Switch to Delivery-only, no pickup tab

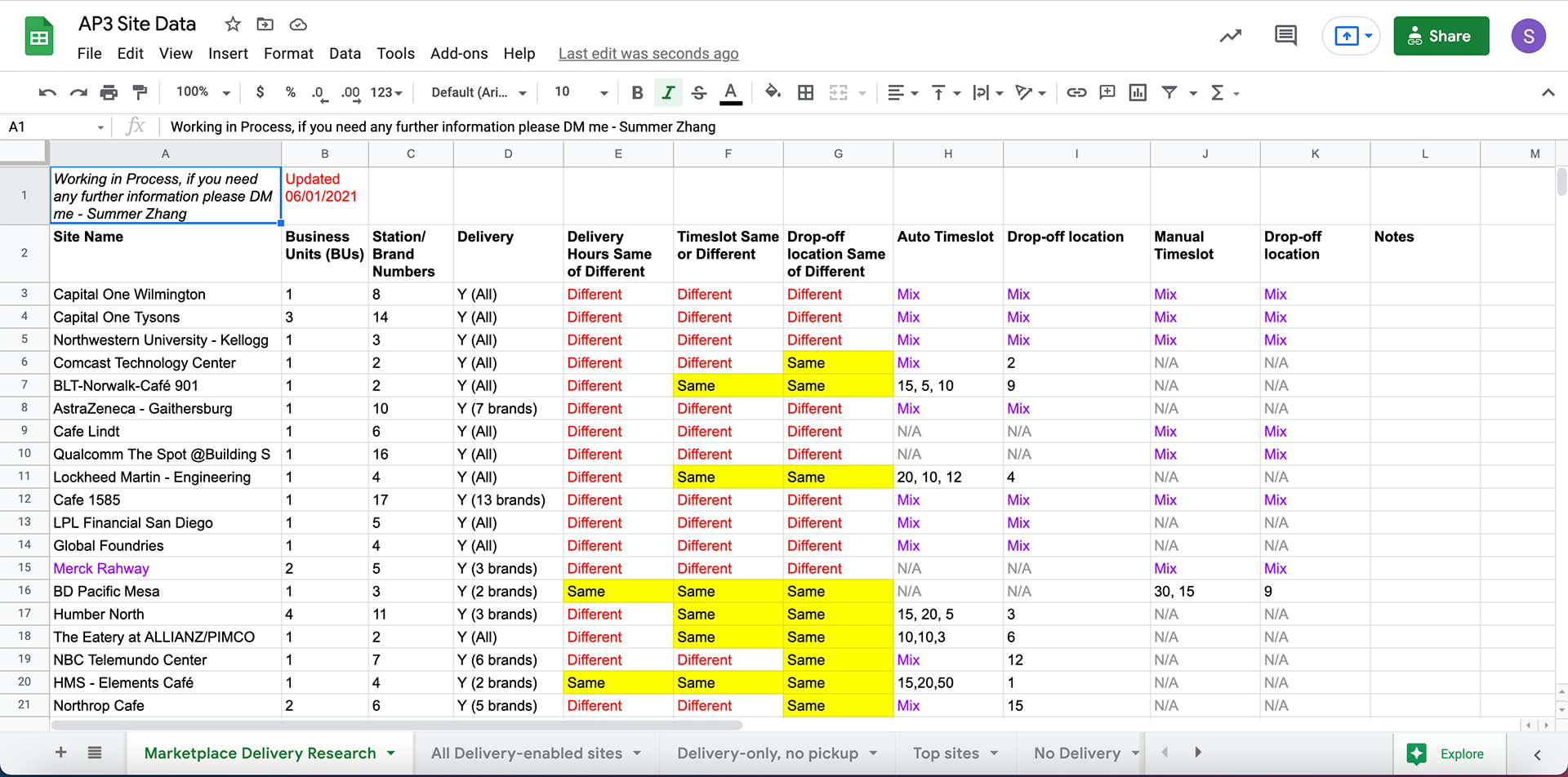[x=777, y=753]
